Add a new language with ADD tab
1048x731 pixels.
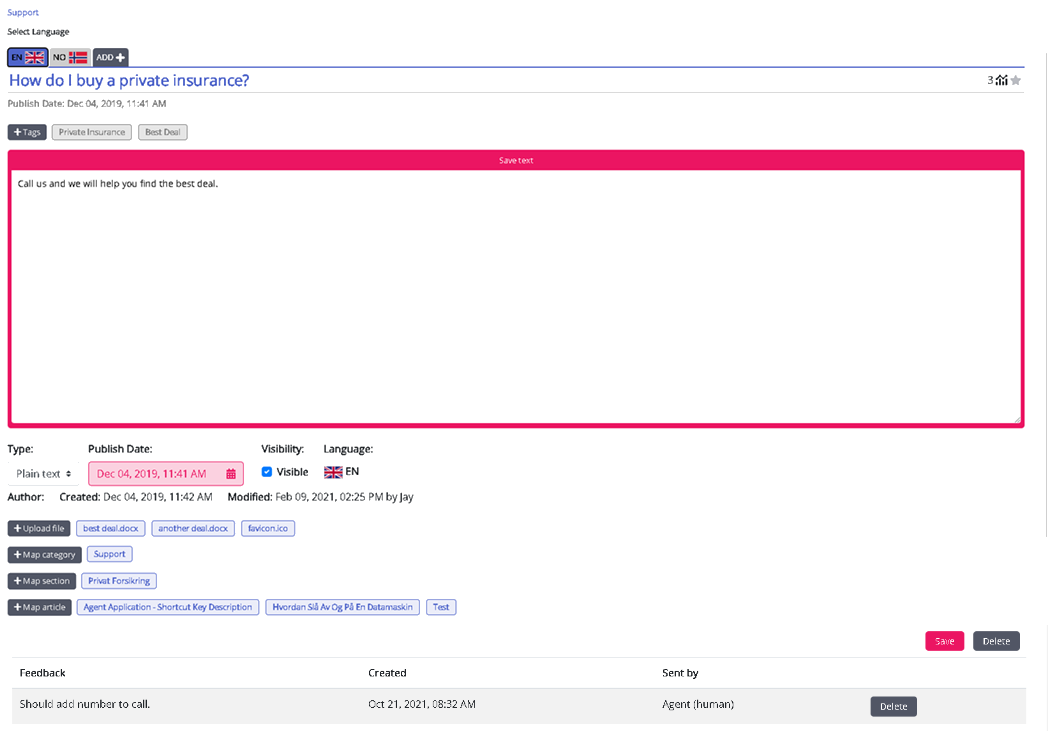pyautogui.click(x=110, y=57)
